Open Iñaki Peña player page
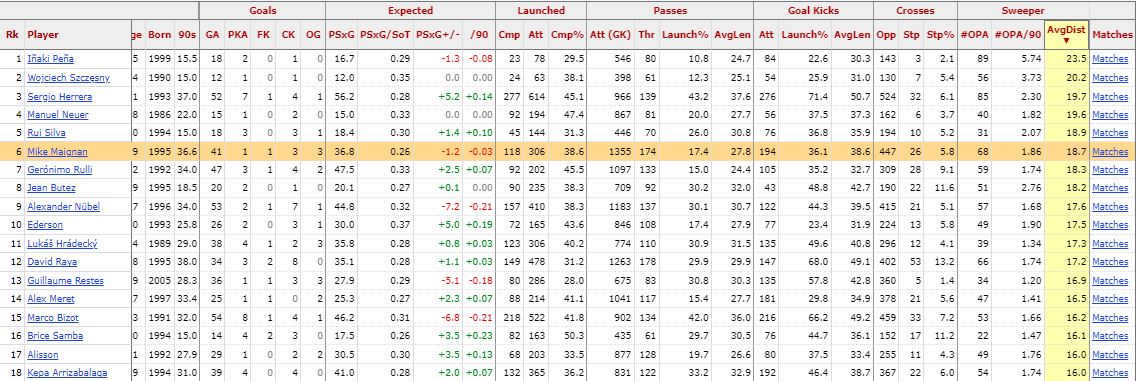Screen dimensions: 1139x381 50,60
